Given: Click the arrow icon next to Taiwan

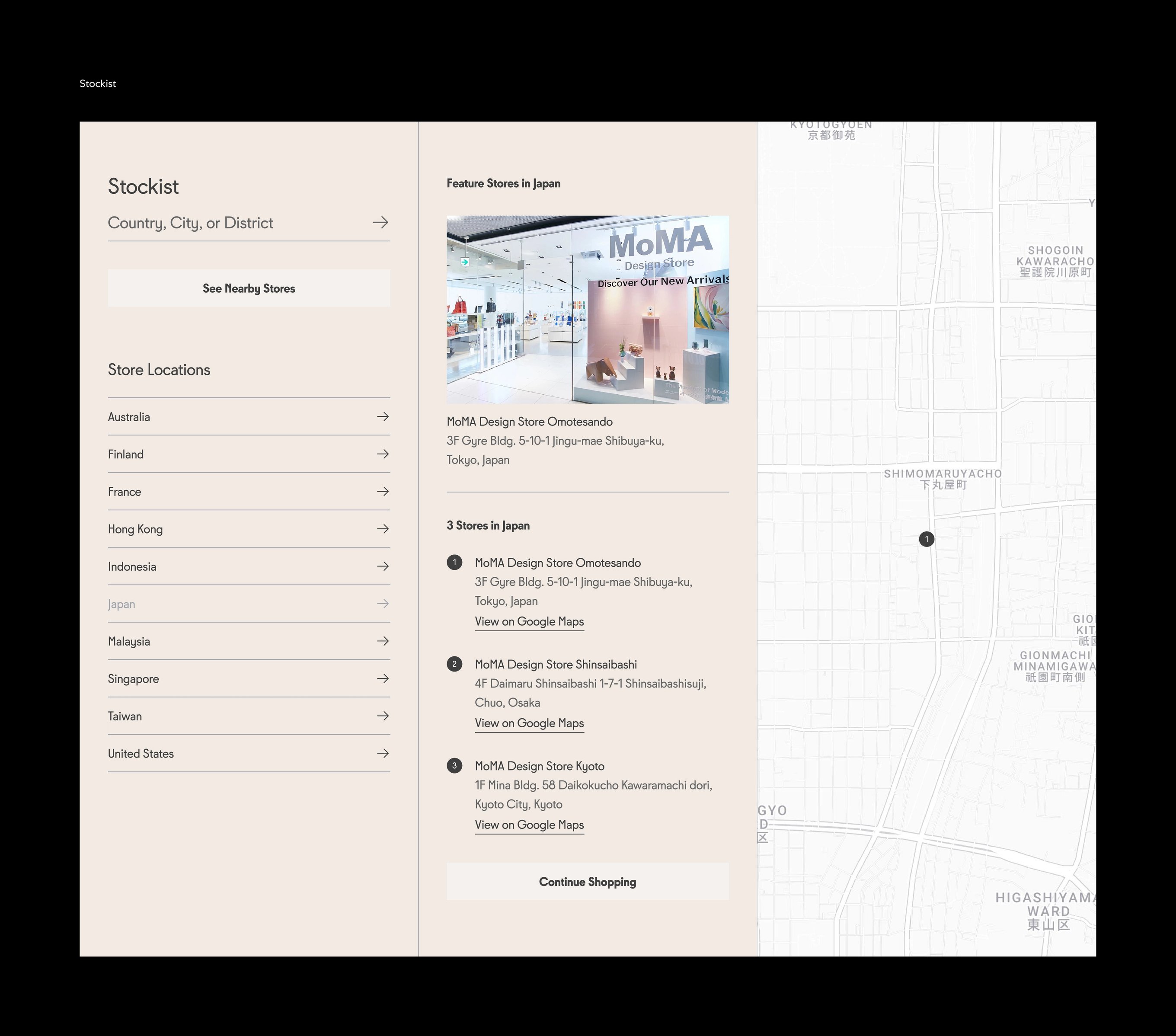Looking at the screenshot, I should point(383,716).
